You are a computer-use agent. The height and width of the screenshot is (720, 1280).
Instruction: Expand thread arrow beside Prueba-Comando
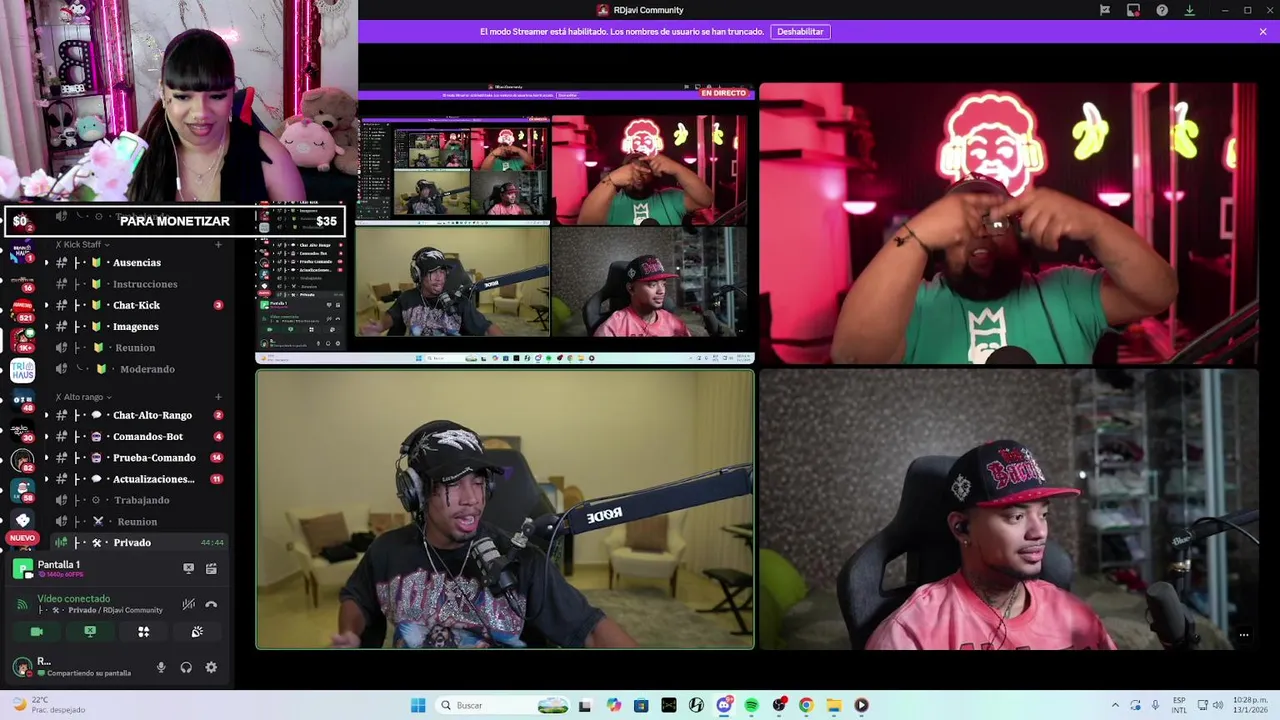[x=45, y=458]
